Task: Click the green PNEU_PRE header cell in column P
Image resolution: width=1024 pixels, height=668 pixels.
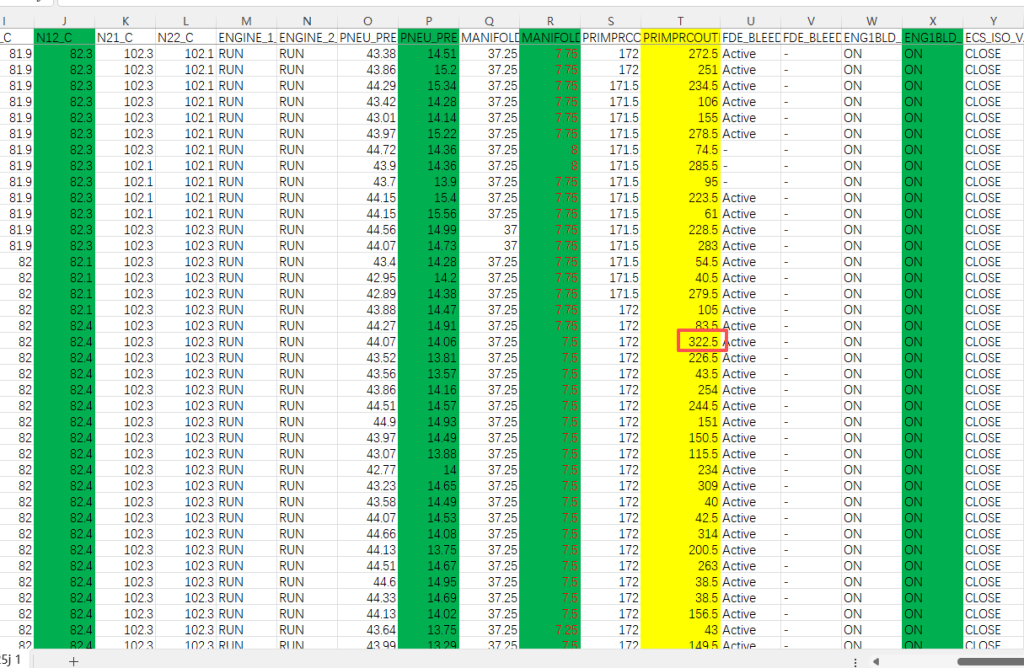Action: coord(429,37)
